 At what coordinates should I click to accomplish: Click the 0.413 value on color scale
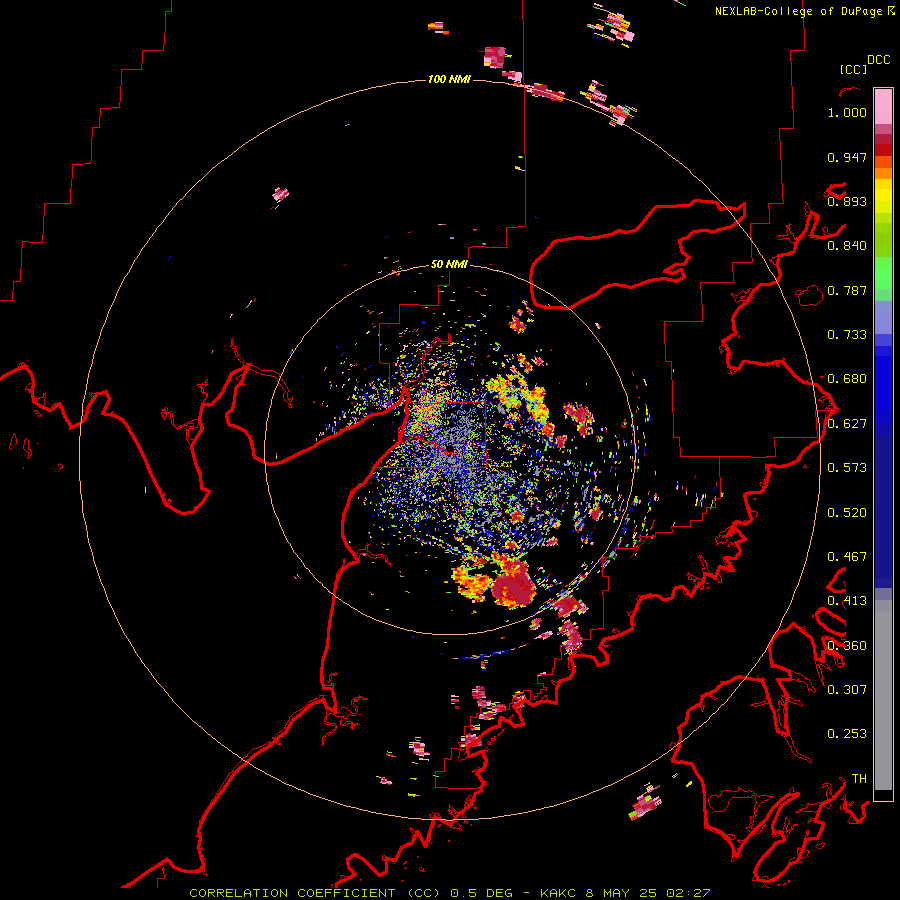click(x=847, y=601)
